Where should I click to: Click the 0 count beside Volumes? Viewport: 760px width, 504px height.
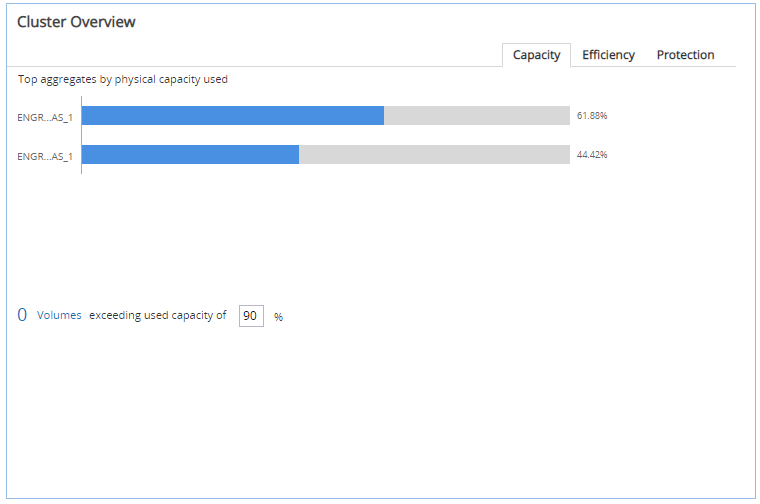pyautogui.click(x=22, y=315)
